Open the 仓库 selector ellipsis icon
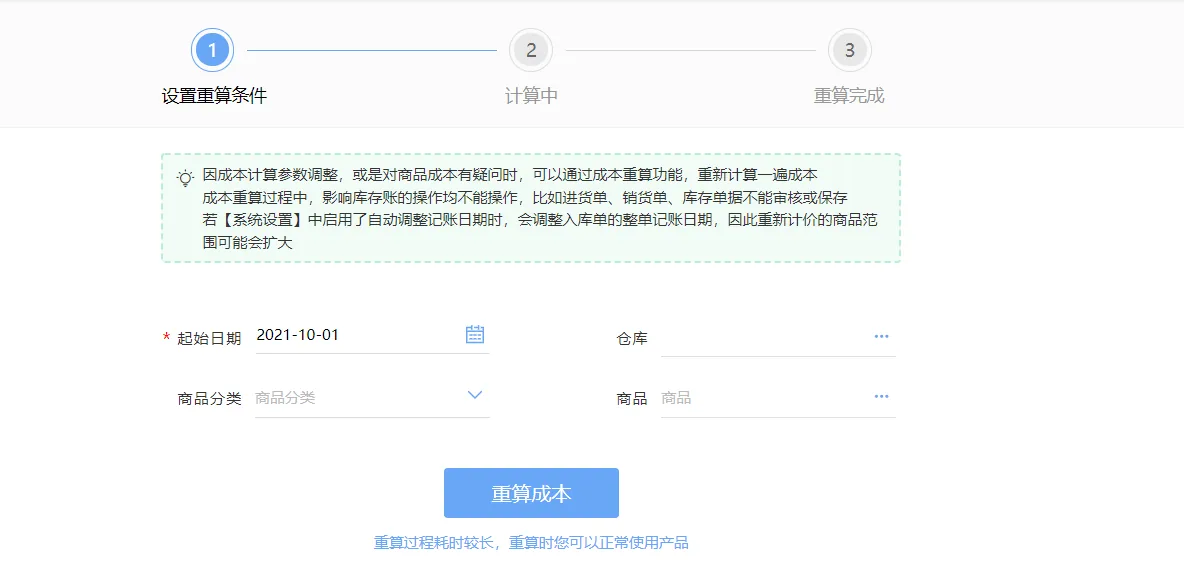1184x574 pixels. pyautogui.click(x=880, y=336)
